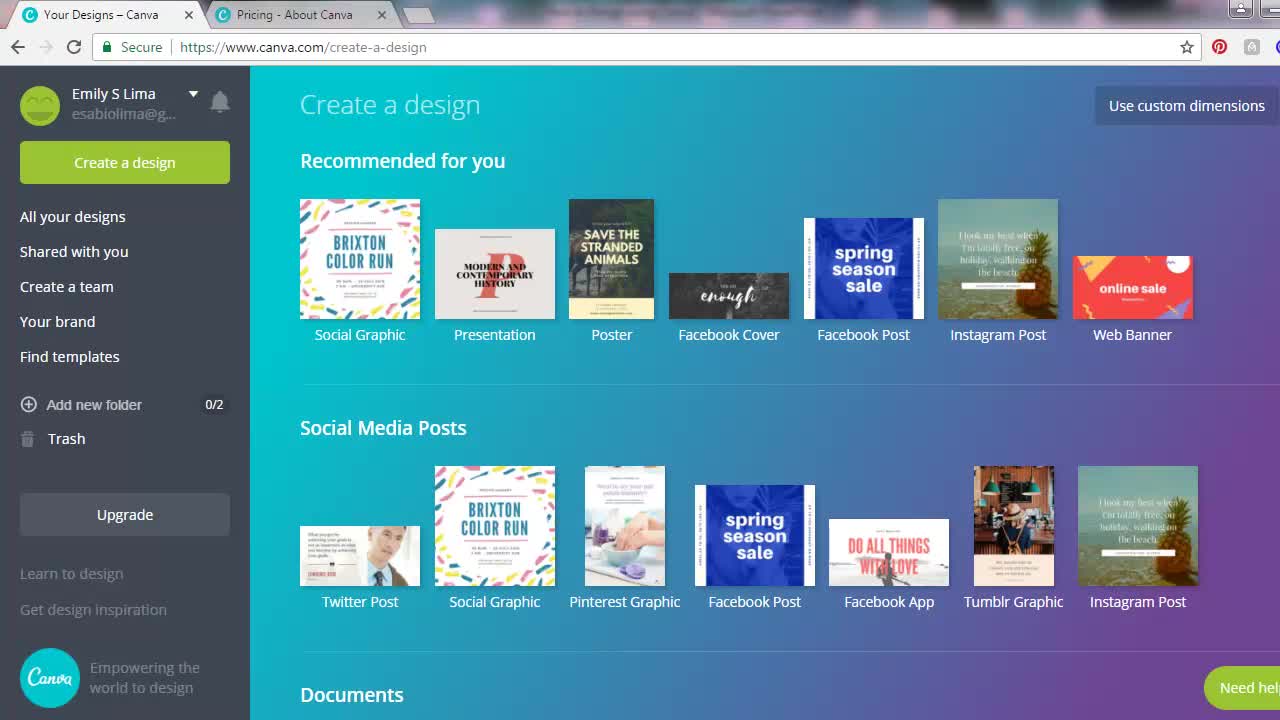Click Add new folder
This screenshot has width=1280, height=720.
point(94,405)
